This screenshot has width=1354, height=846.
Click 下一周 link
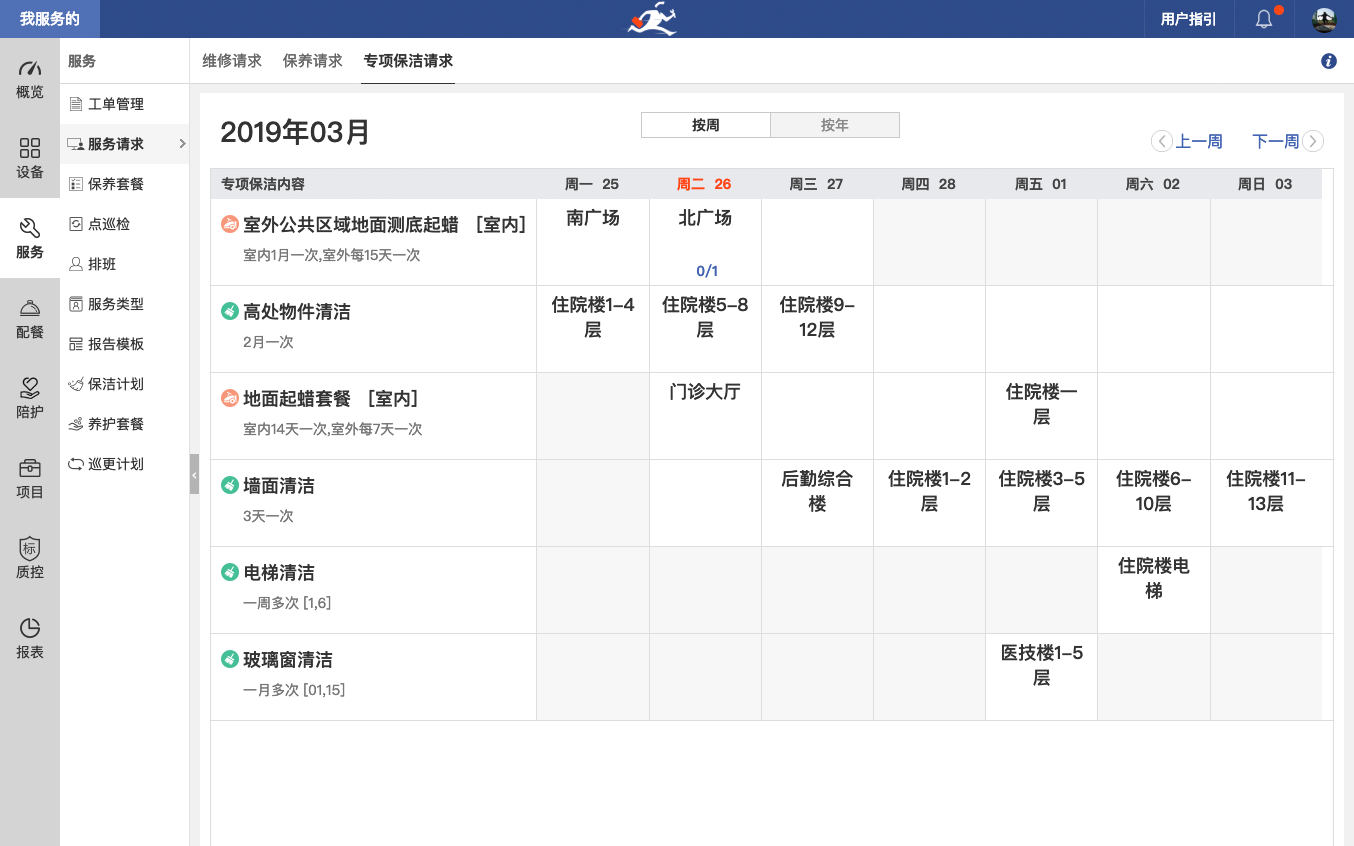(1276, 141)
